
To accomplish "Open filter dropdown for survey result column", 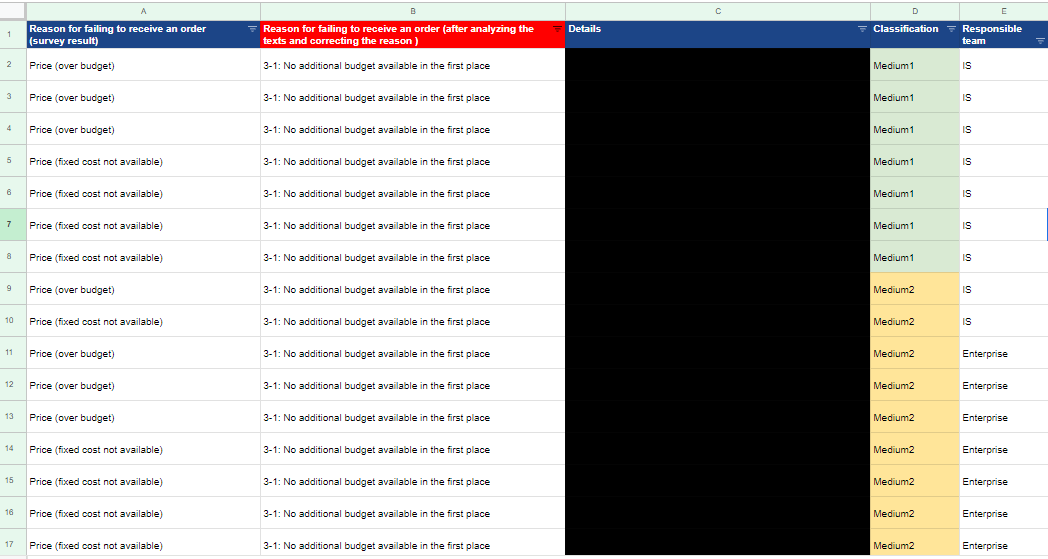I will 252,29.
